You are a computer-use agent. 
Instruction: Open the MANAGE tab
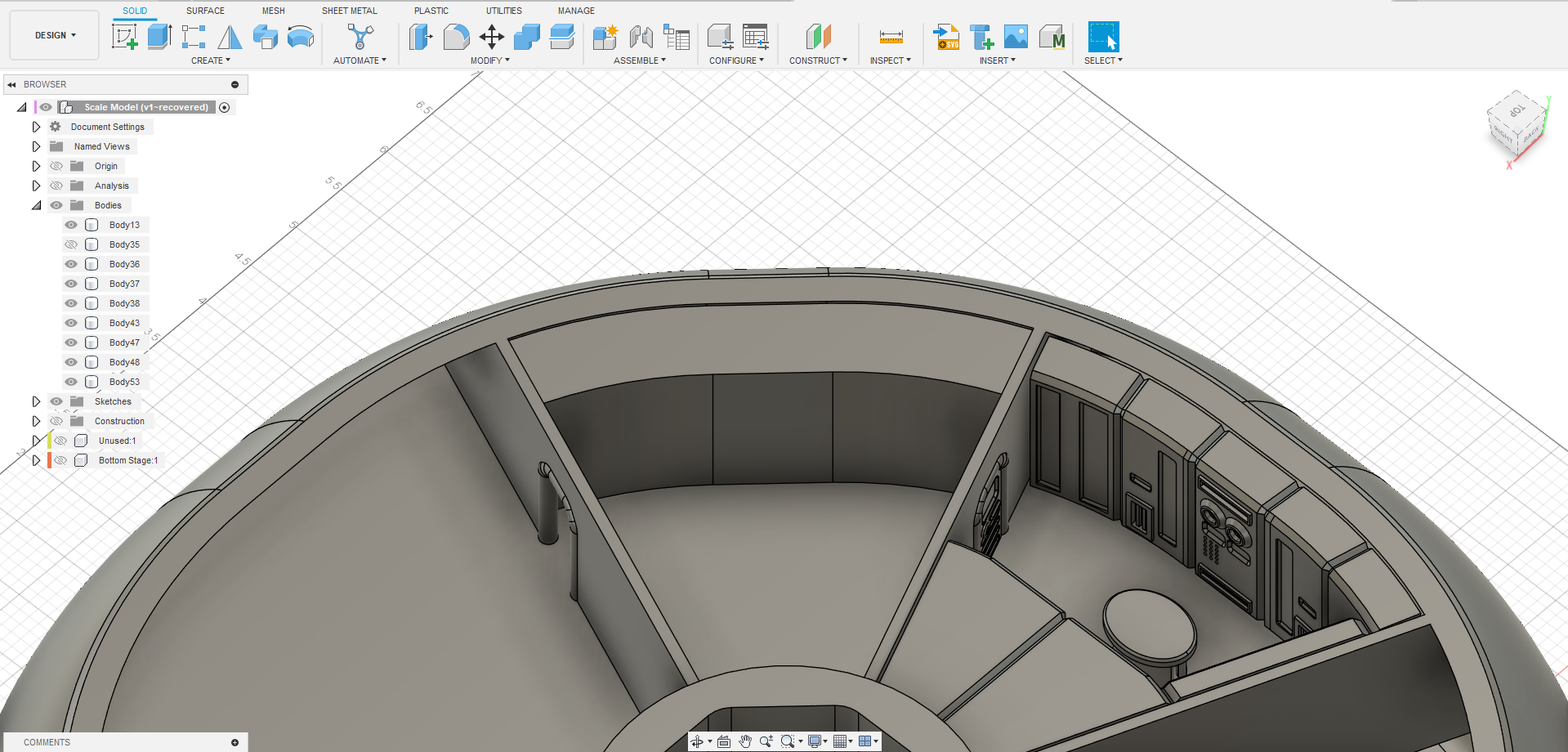[x=576, y=11]
